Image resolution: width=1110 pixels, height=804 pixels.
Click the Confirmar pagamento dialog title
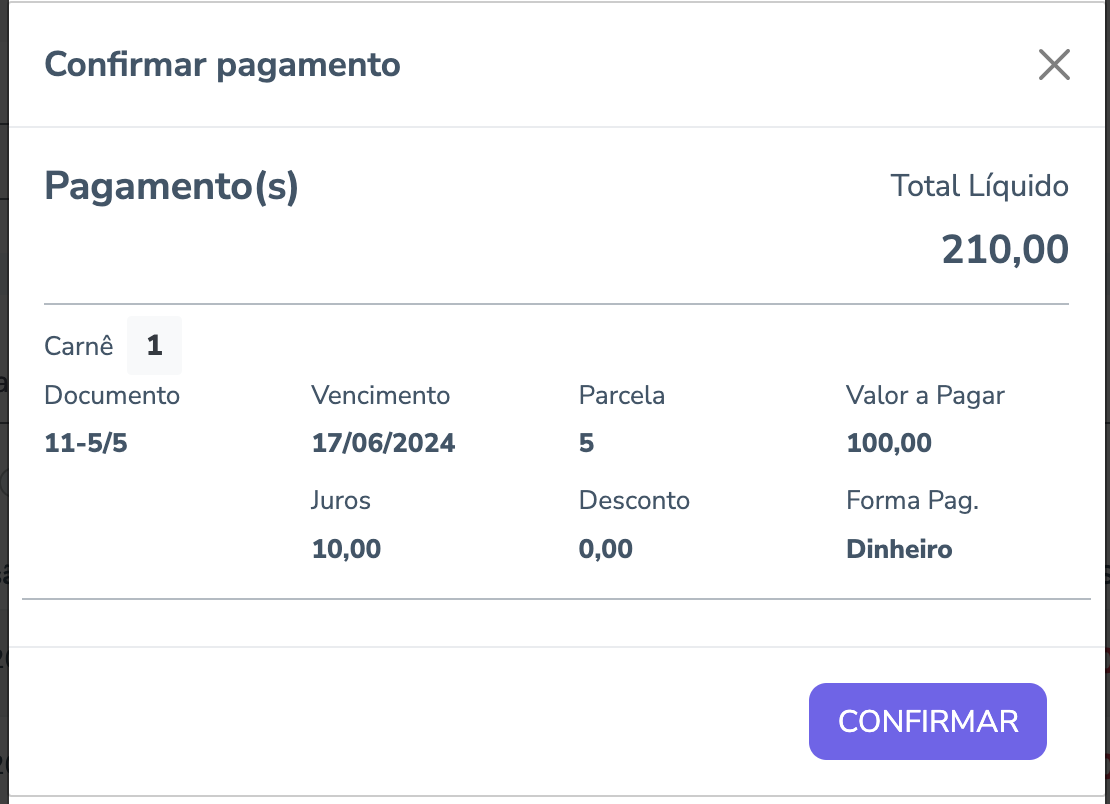[x=222, y=65]
